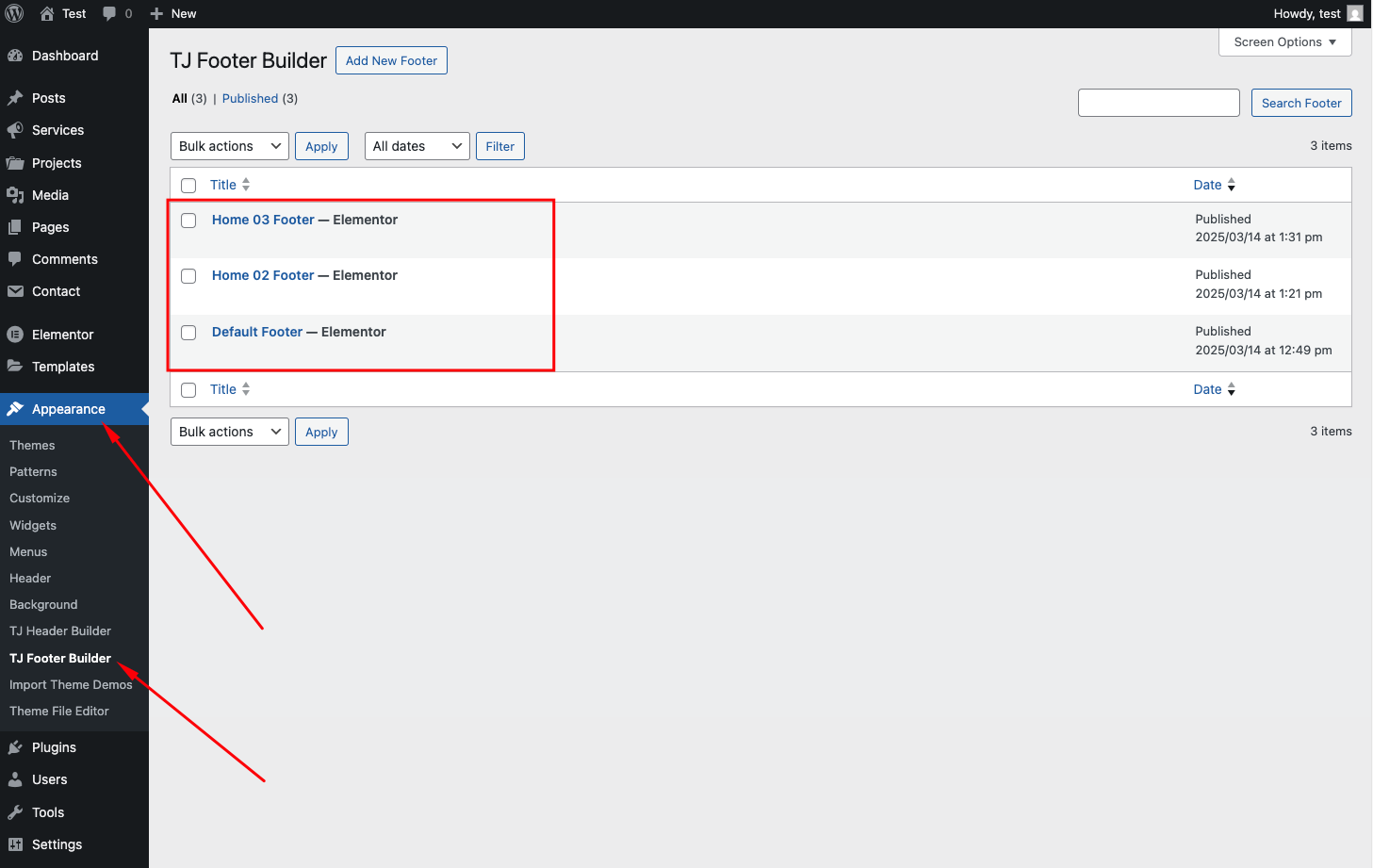Screen dimensions: 1373x868
Task: Click sort arrows beside bottom Date column
Action: [1231, 389]
